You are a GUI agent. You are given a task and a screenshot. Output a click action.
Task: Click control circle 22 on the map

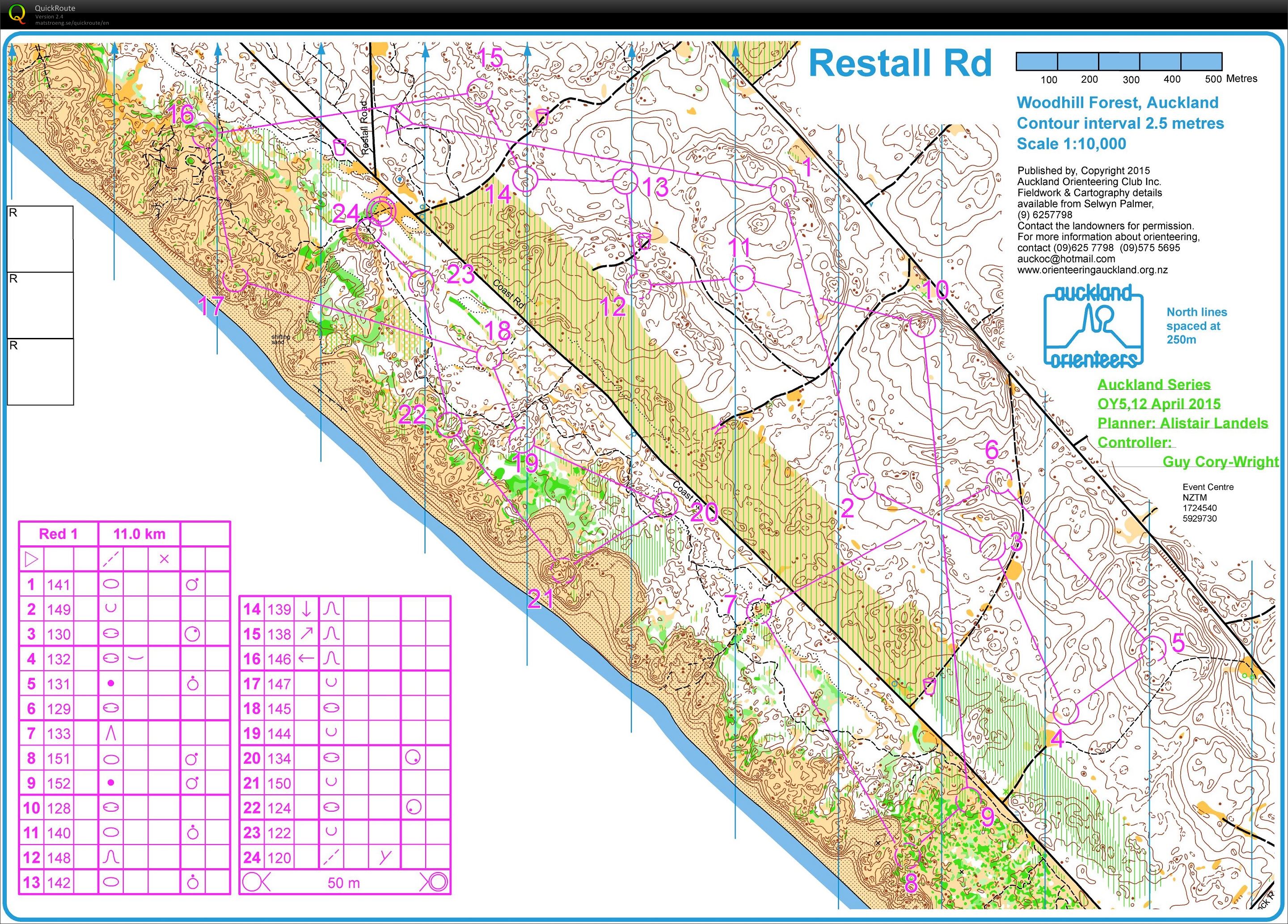click(x=449, y=424)
